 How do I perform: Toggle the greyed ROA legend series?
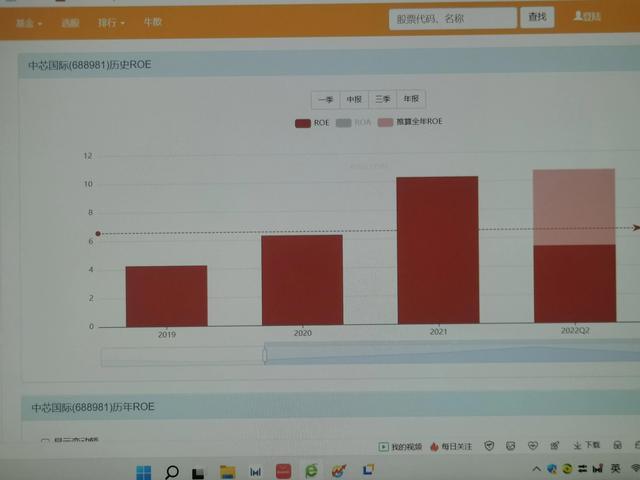tap(353, 122)
